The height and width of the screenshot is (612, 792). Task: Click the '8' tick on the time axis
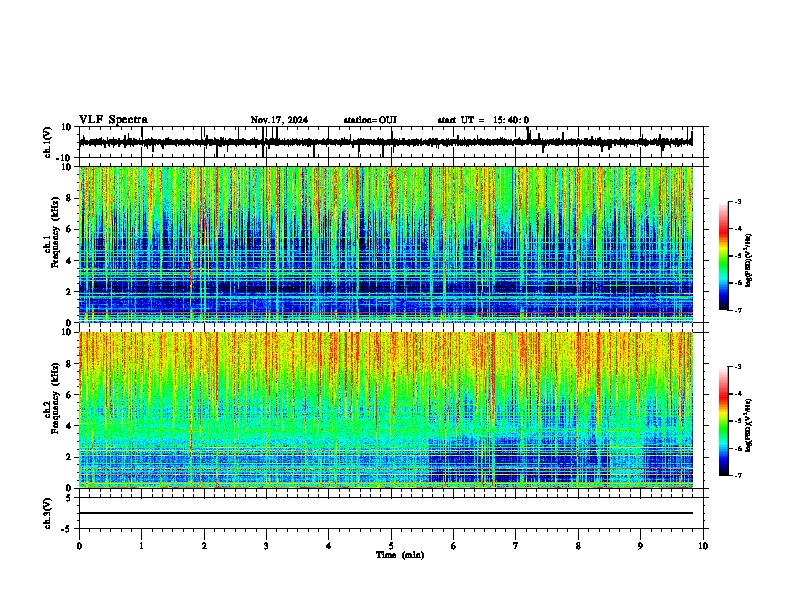[x=578, y=546]
